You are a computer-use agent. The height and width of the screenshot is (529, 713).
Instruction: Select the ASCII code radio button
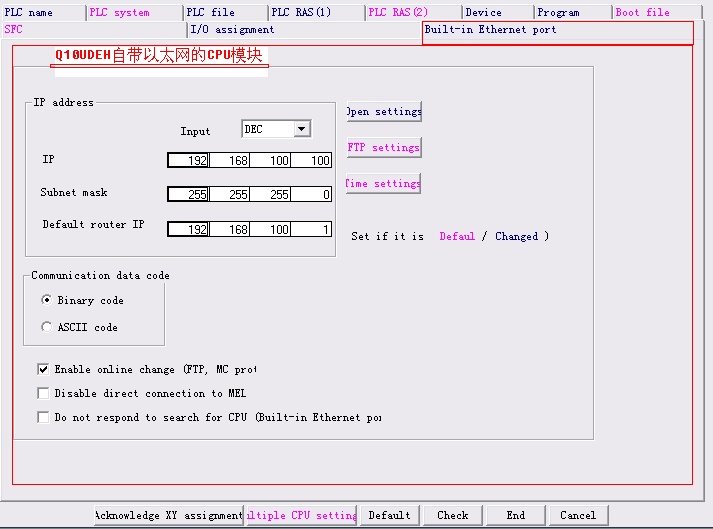tap(47, 327)
